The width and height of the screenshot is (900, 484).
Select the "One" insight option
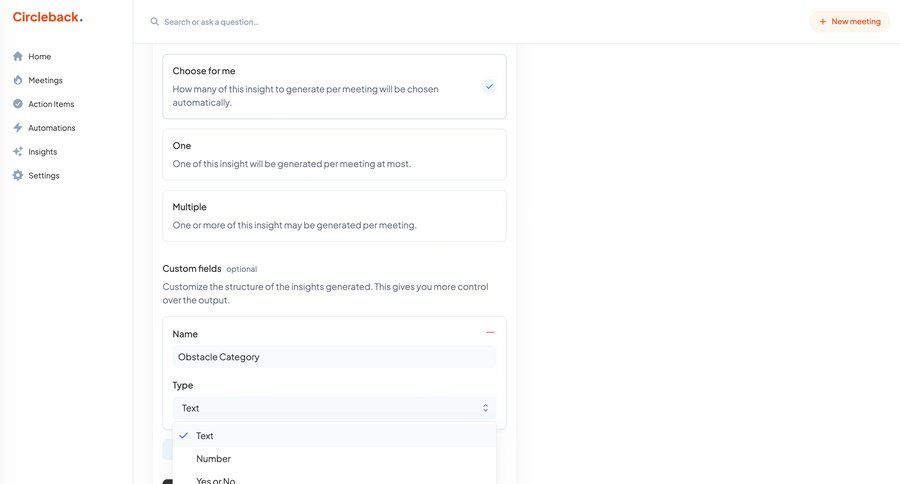point(334,154)
